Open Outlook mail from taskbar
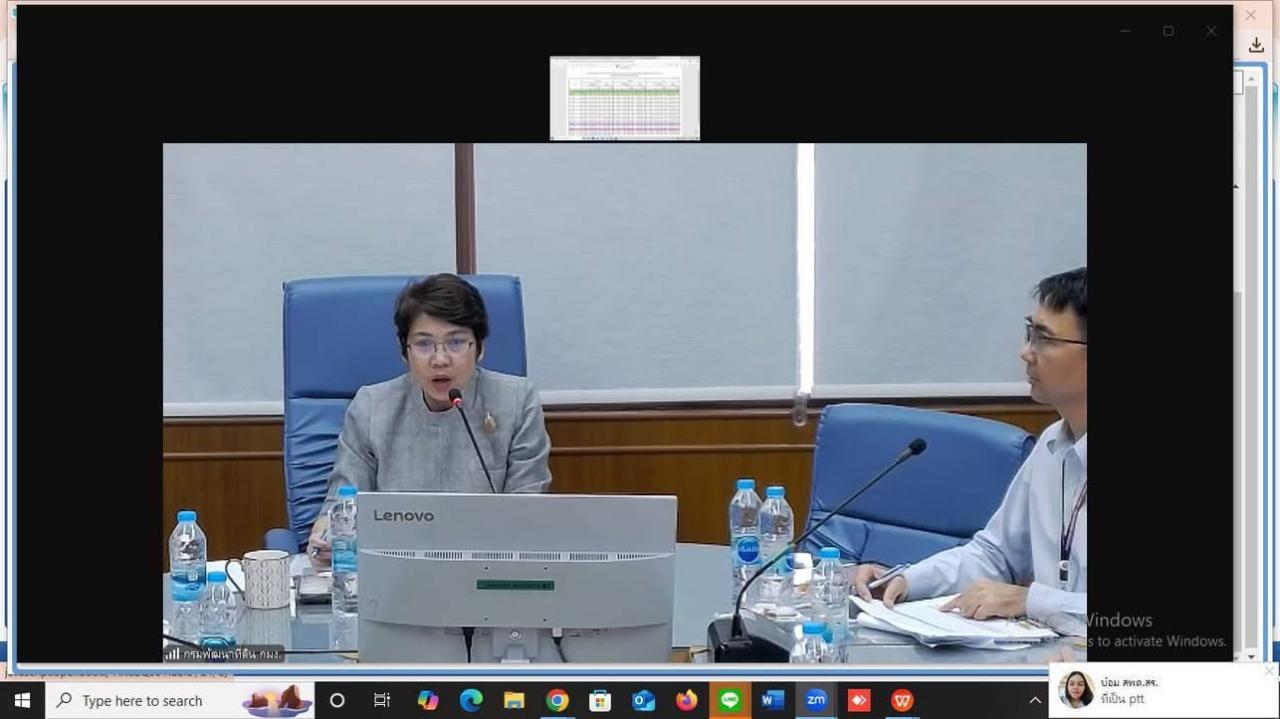Viewport: 1280px width, 719px height. pos(643,701)
